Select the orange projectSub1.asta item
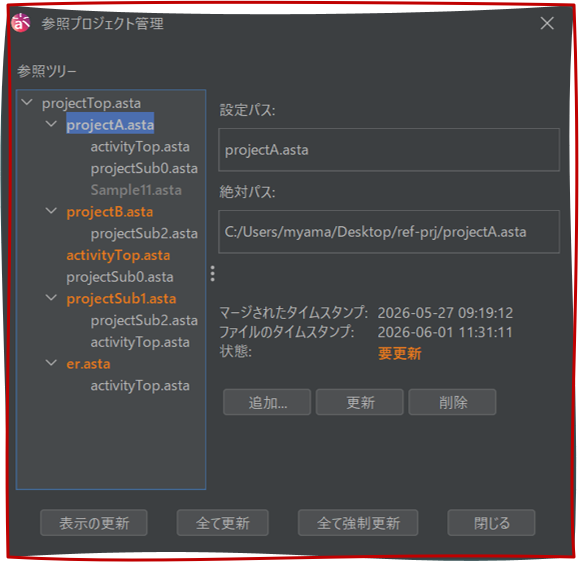The height and width of the screenshot is (562, 579). [121, 299]
